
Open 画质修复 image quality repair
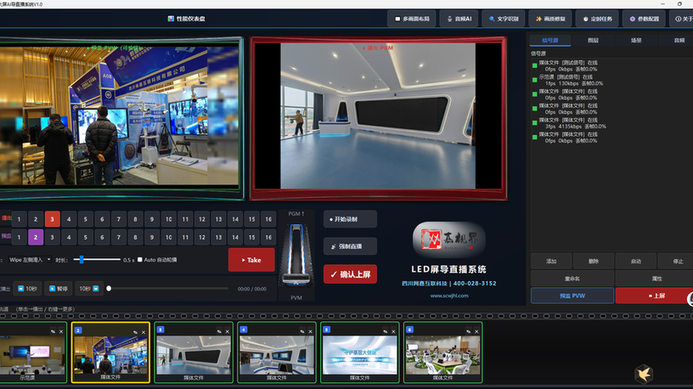tap(550, 19)
